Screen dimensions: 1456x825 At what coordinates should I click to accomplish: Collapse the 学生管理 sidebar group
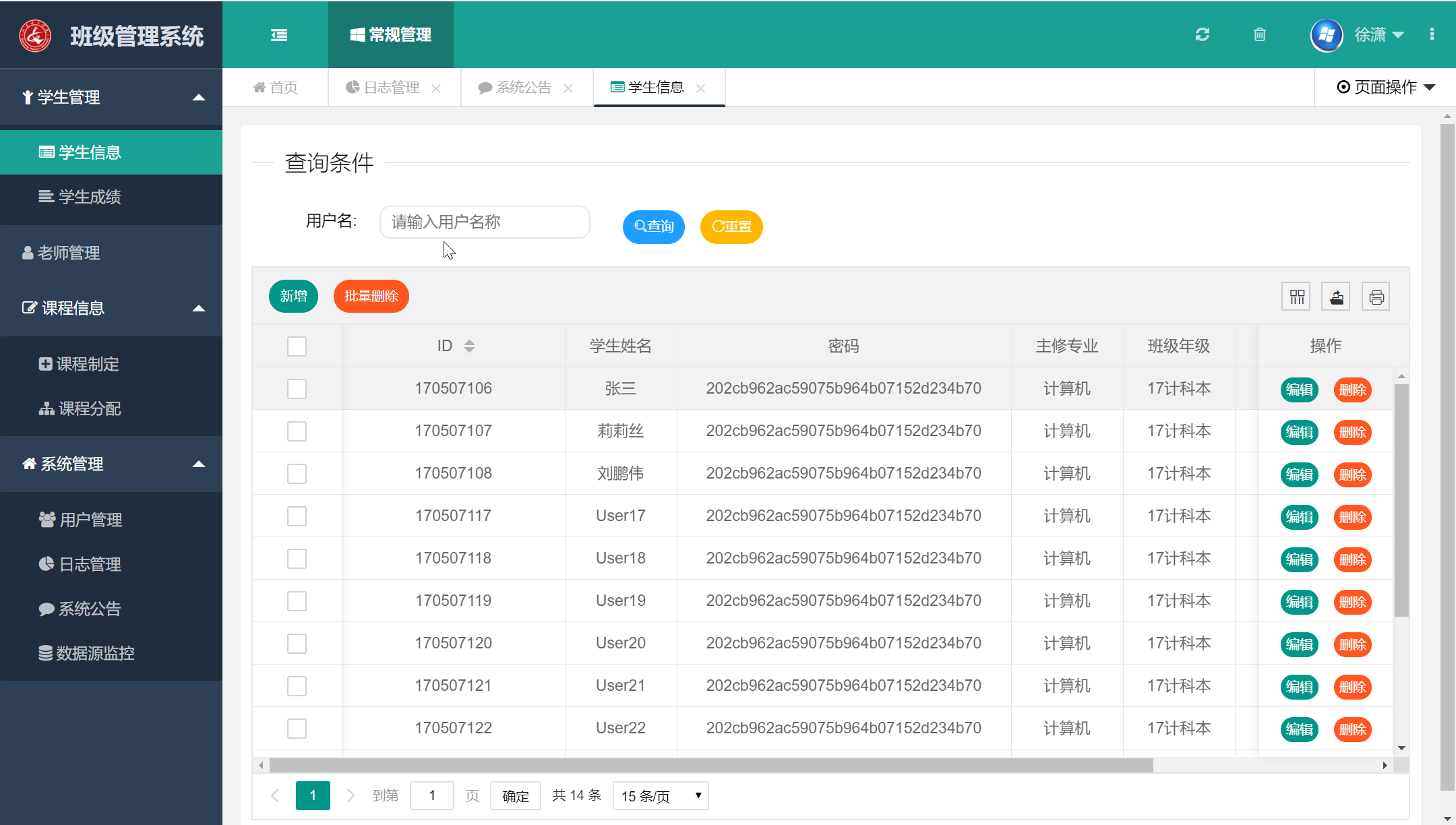coord(111,97)
